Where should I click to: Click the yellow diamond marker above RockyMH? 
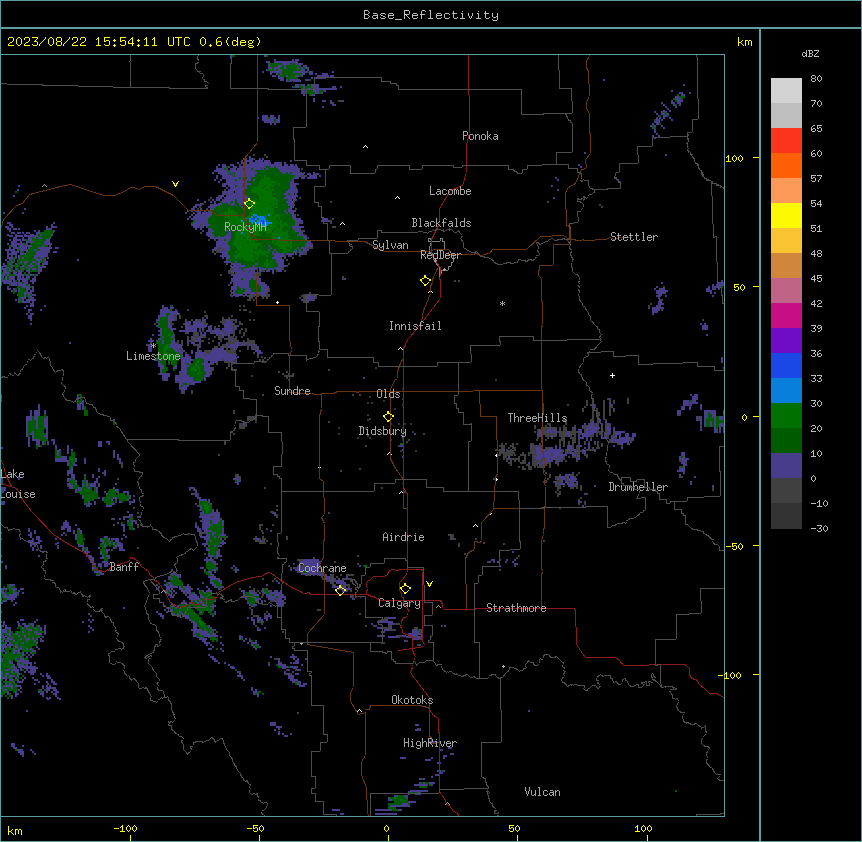tap(249, 204)
